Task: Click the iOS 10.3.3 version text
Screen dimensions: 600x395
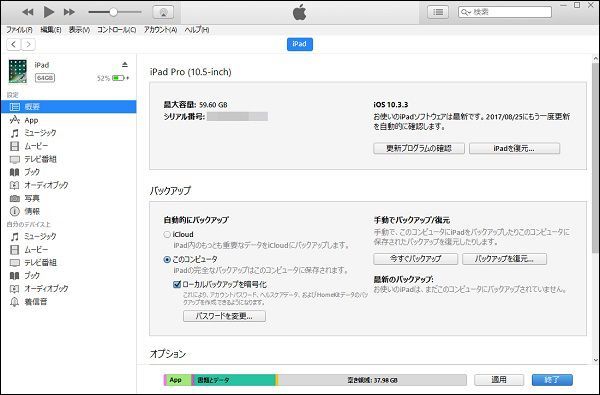Action: point(391,104)
